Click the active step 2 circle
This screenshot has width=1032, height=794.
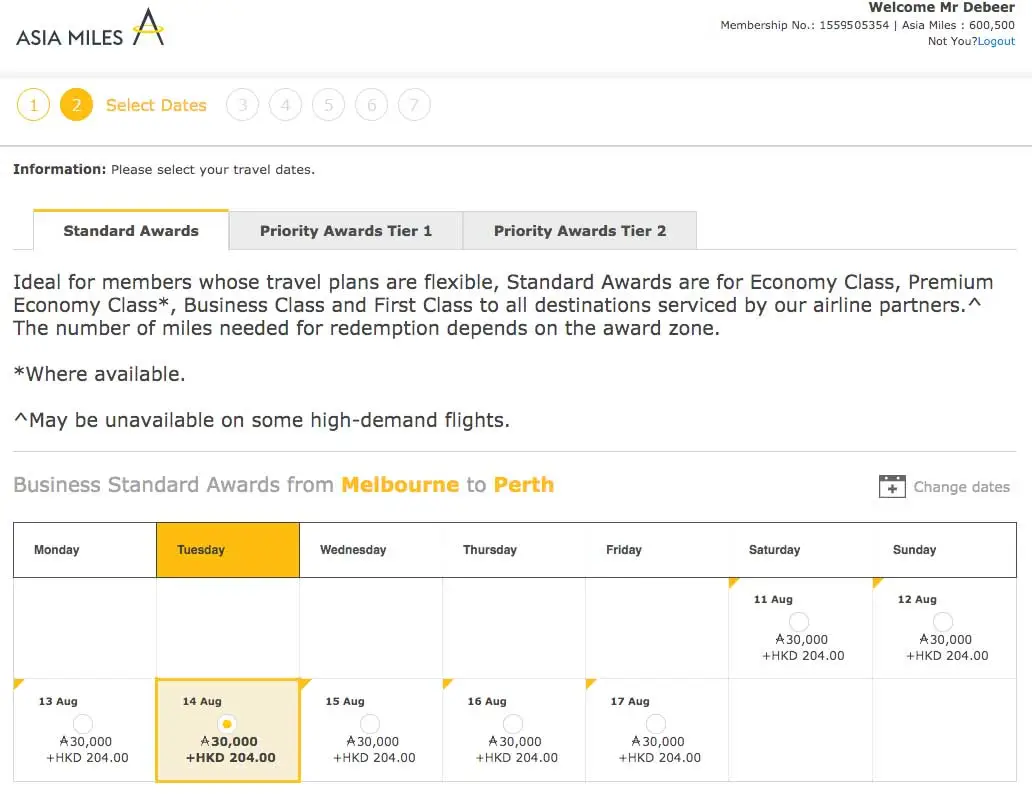(76, 105)
